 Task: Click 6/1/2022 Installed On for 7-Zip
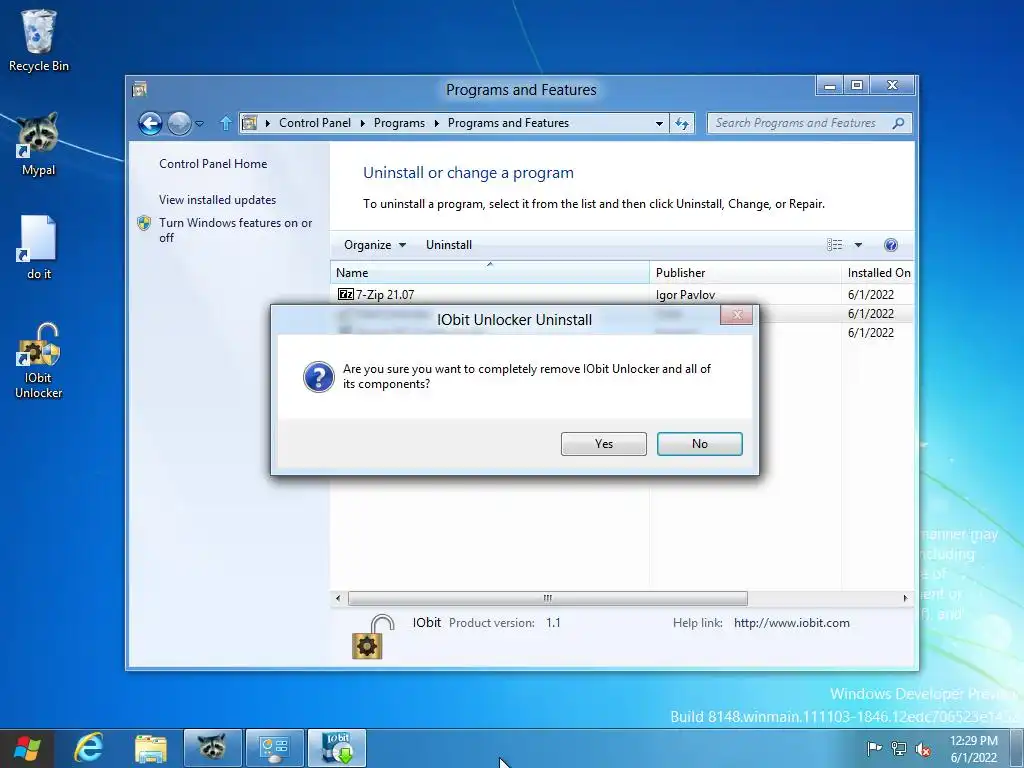coord(871,295)
